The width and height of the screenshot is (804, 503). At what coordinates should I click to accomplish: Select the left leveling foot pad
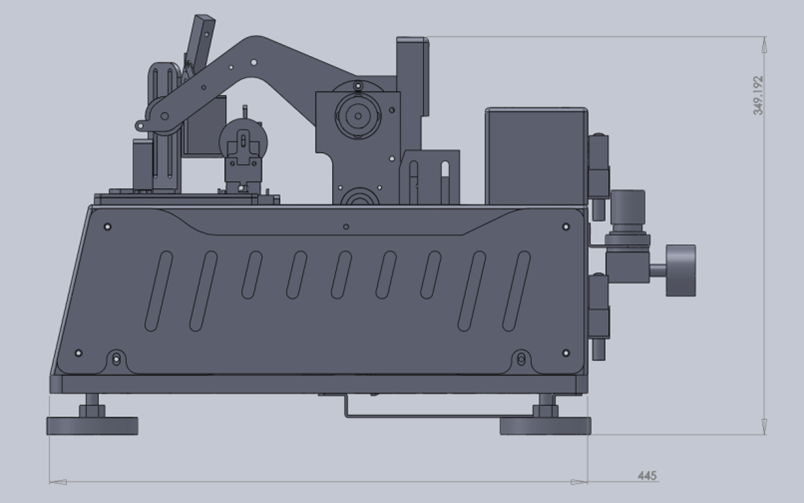pyautogui.click(x=91, y=426)
